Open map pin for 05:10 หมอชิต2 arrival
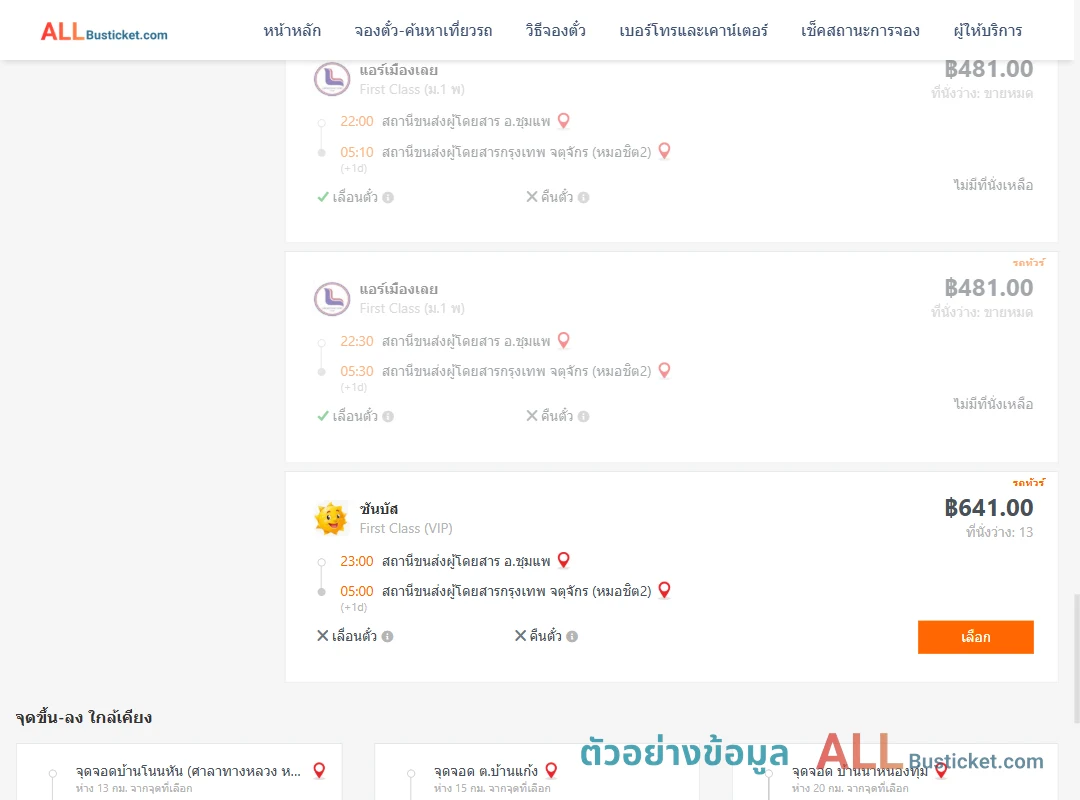The width and height of the screenshot is (1080, 800). pyautogui.click(x=664, y=151)
